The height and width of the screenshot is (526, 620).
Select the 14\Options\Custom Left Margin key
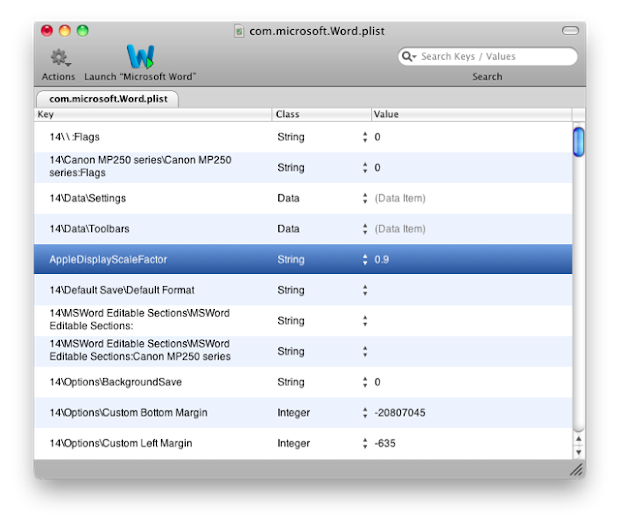pyautogui.click(x=121, y=443)
